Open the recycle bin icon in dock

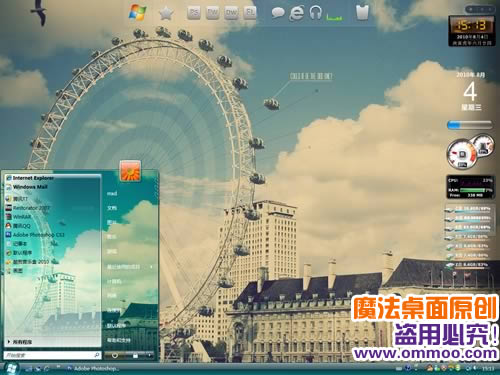362,13
